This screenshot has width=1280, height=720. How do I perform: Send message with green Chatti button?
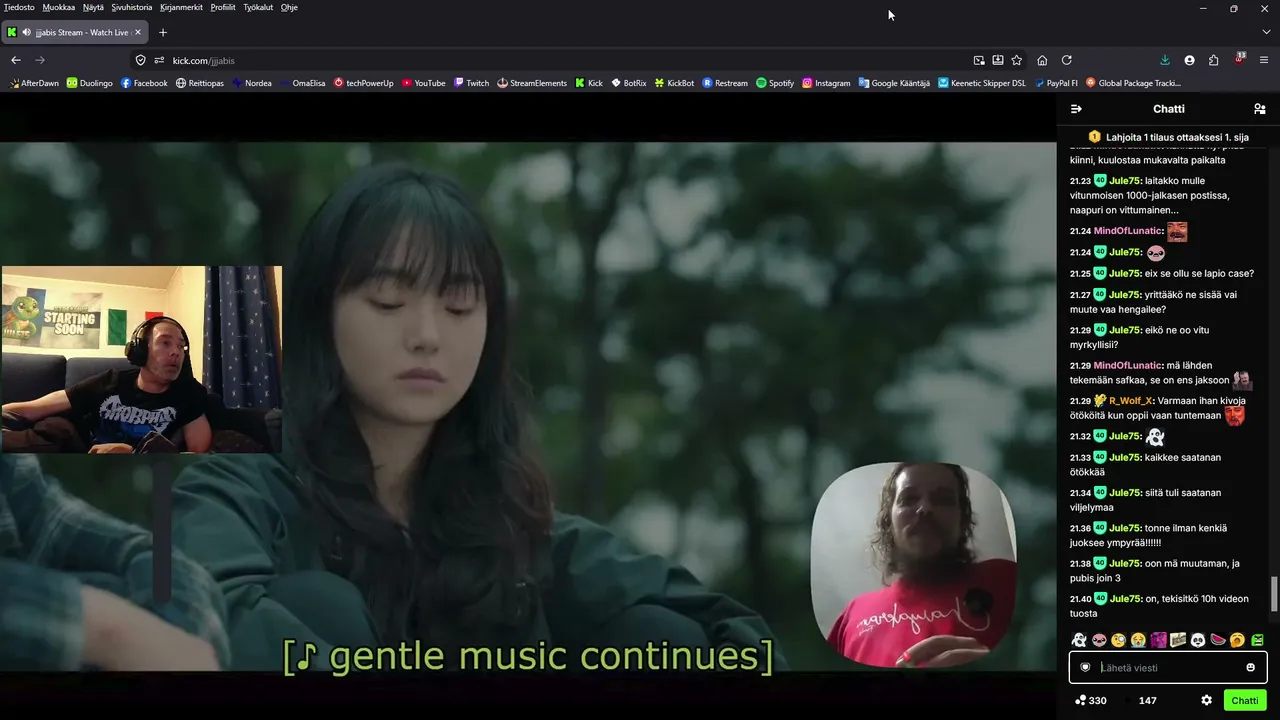coord(1245,700)
